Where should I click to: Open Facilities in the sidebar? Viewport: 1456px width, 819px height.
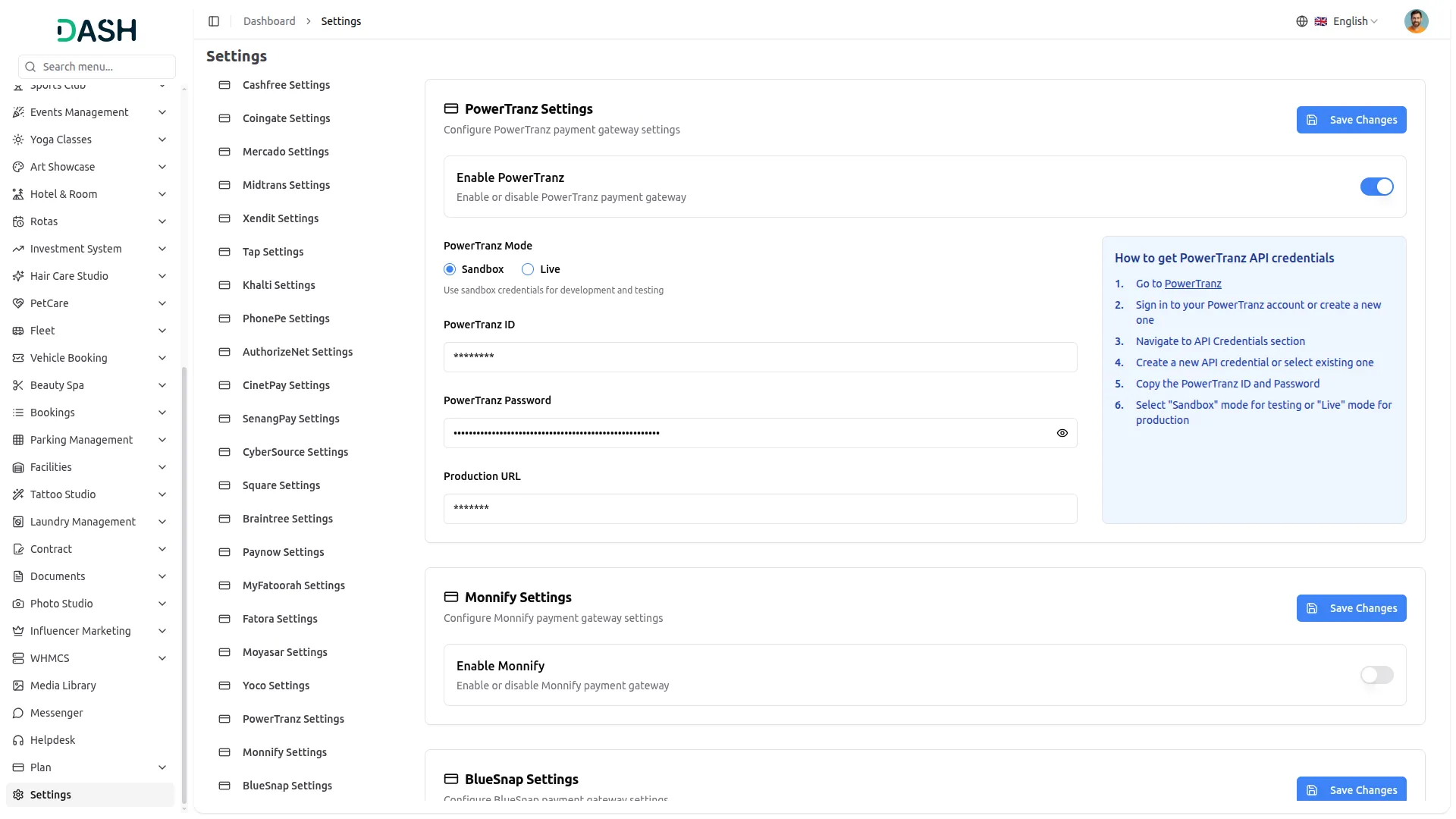90,467
